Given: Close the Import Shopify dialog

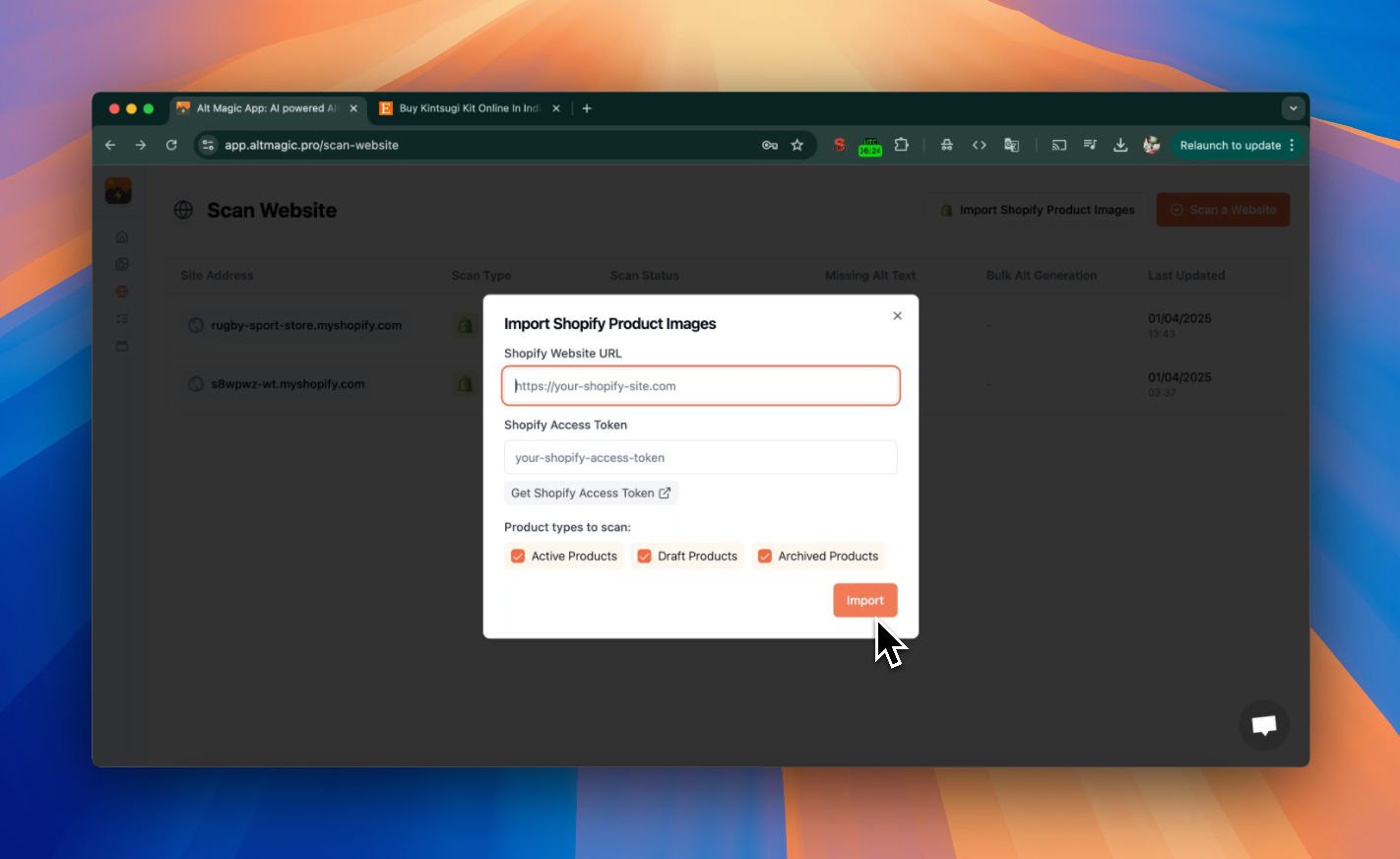Looking at the screenshot, I should coord(897,316).
